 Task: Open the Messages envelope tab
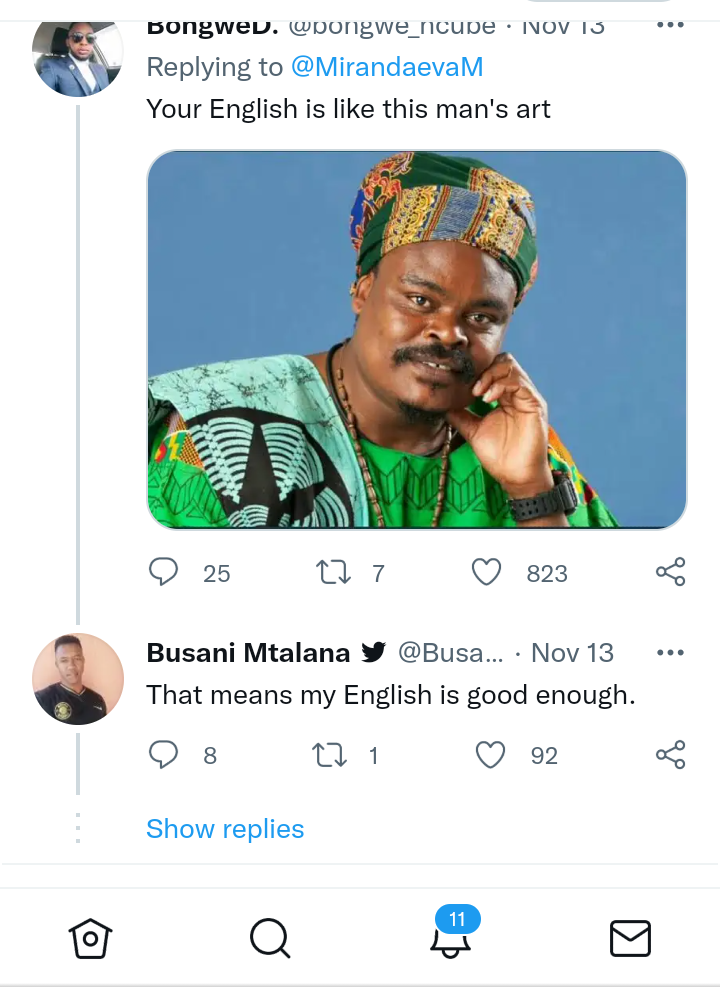coord(630,938)
